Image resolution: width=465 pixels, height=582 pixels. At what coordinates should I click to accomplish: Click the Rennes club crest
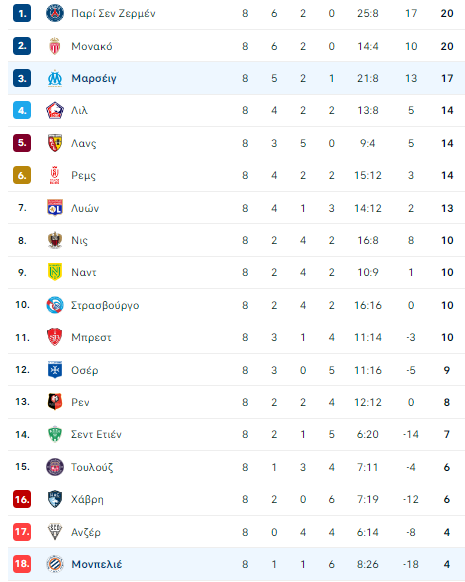tap(55, 402)
